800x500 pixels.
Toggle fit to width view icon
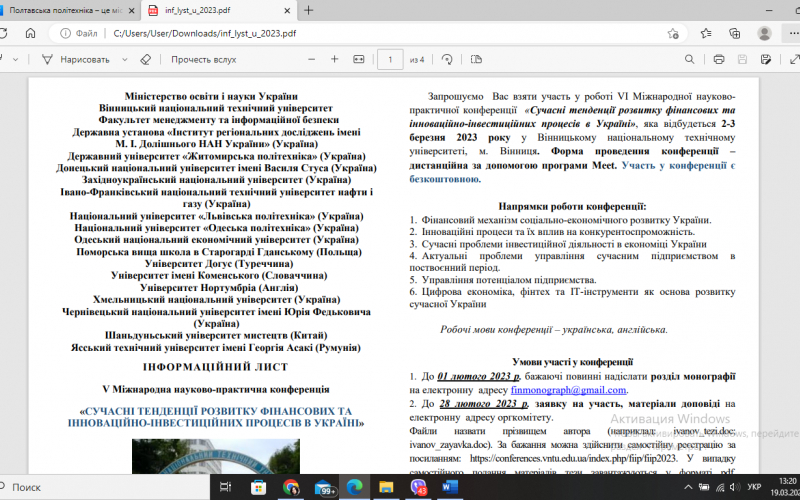click(x=359, y=60)
